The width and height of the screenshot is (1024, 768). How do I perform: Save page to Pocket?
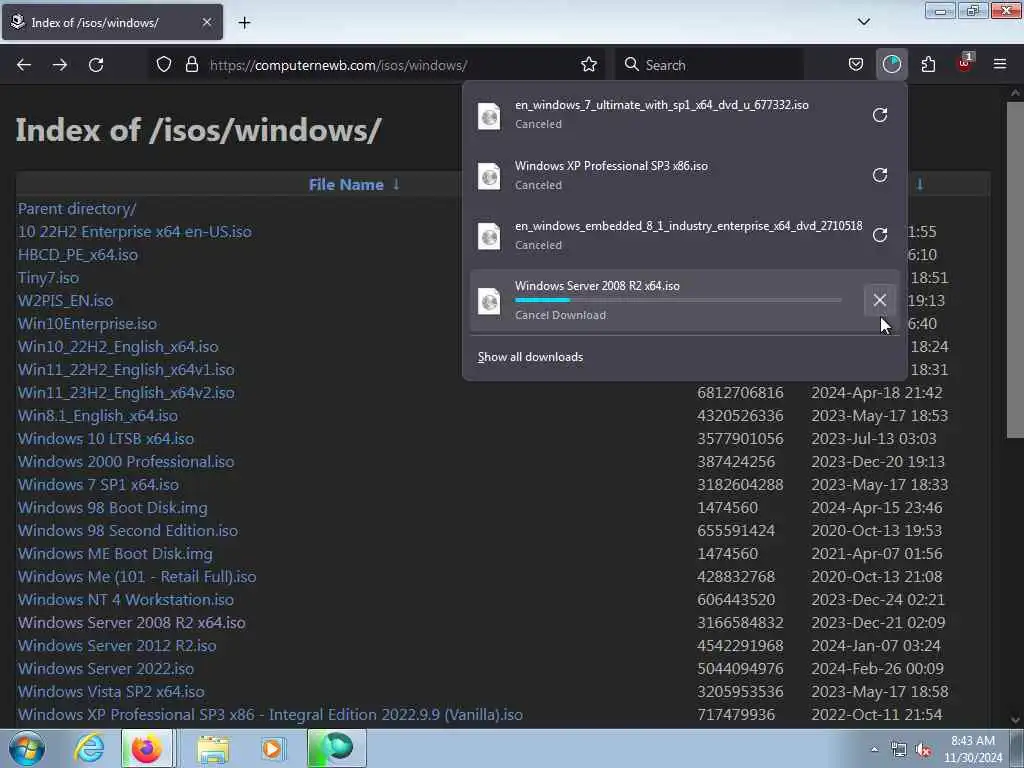[x=856, y=65]
